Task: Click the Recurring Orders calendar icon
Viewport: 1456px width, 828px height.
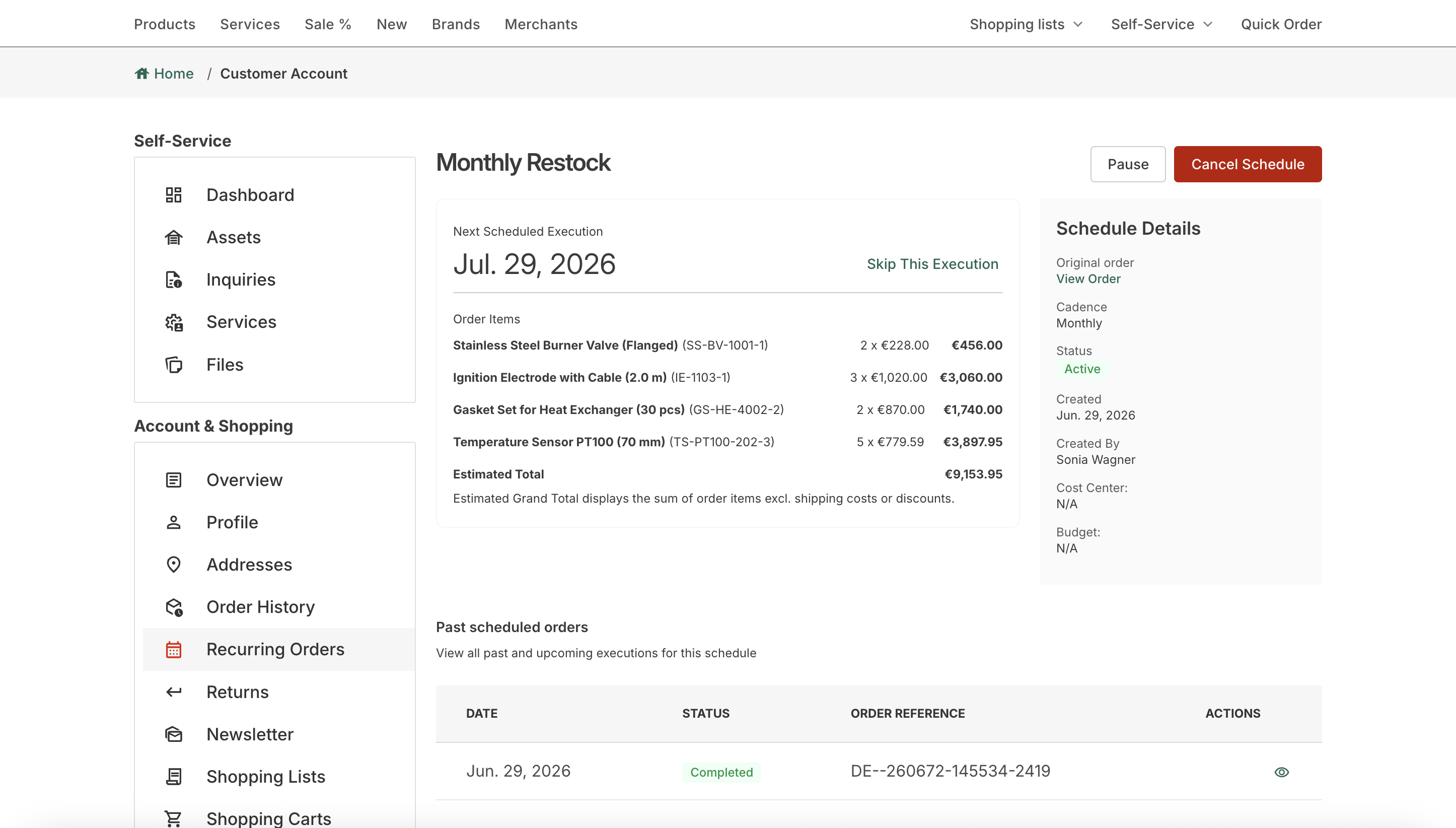Action: coord(173,649)
